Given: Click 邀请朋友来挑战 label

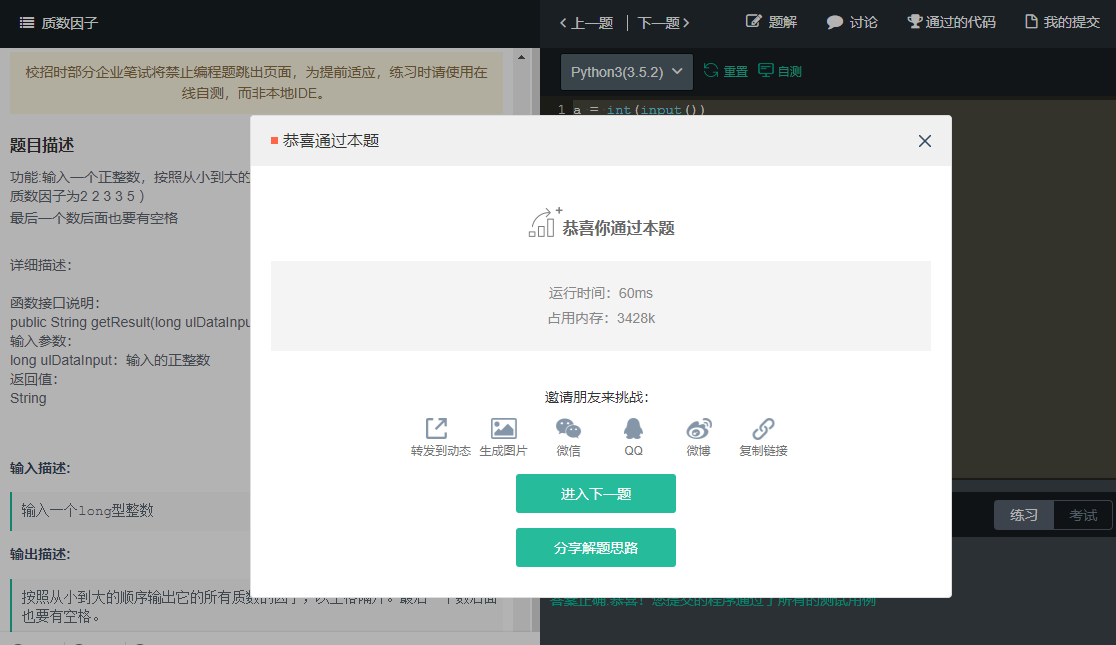Looking at the screenshot, I should [x=596, y=397].
